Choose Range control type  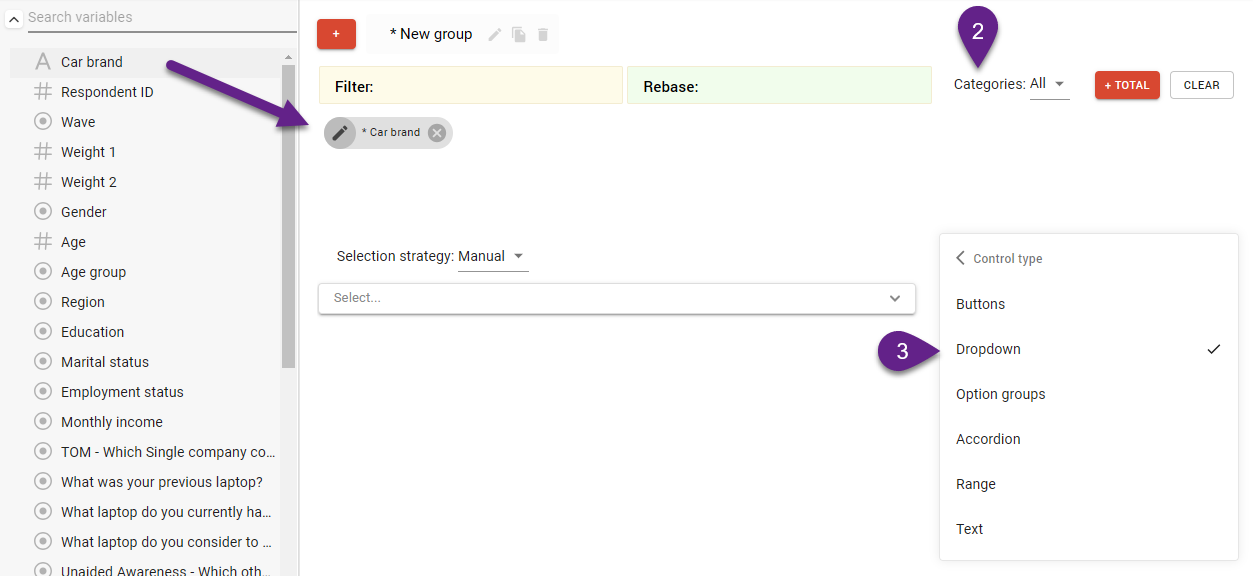(975, 484)
